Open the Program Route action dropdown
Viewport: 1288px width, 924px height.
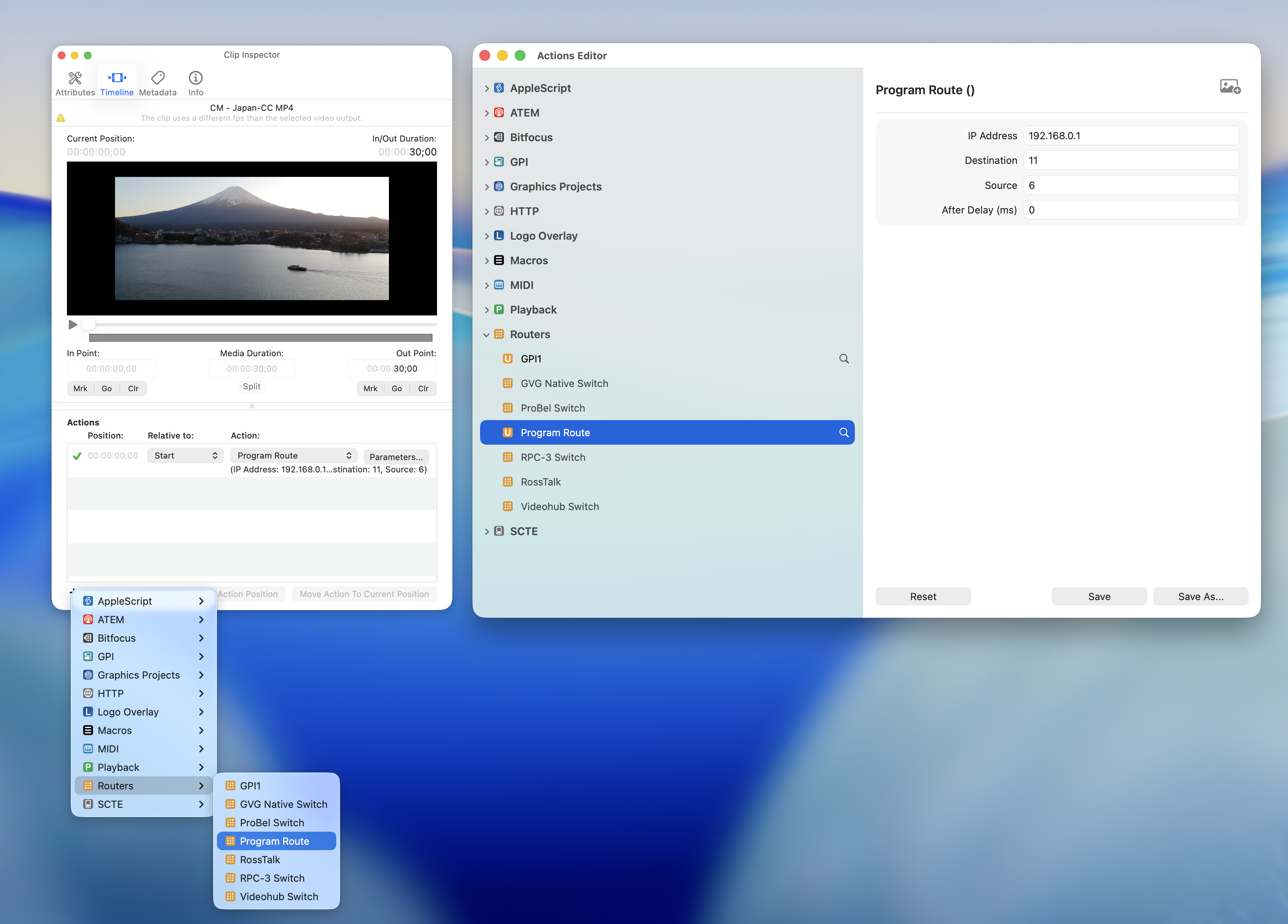(x=294, y=455)
